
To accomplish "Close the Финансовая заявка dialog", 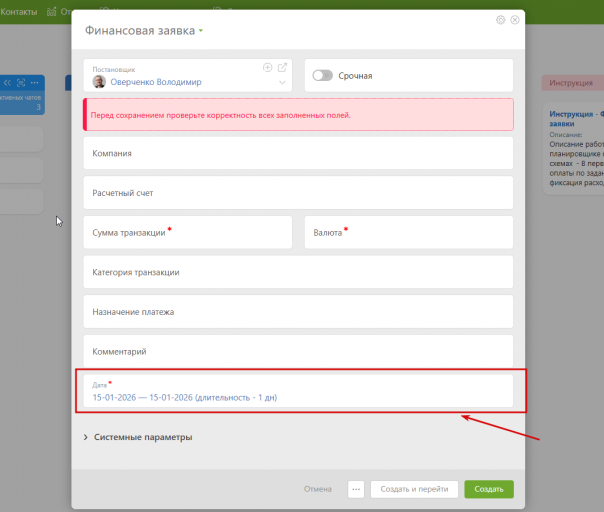I will click(x=515, y=20).
